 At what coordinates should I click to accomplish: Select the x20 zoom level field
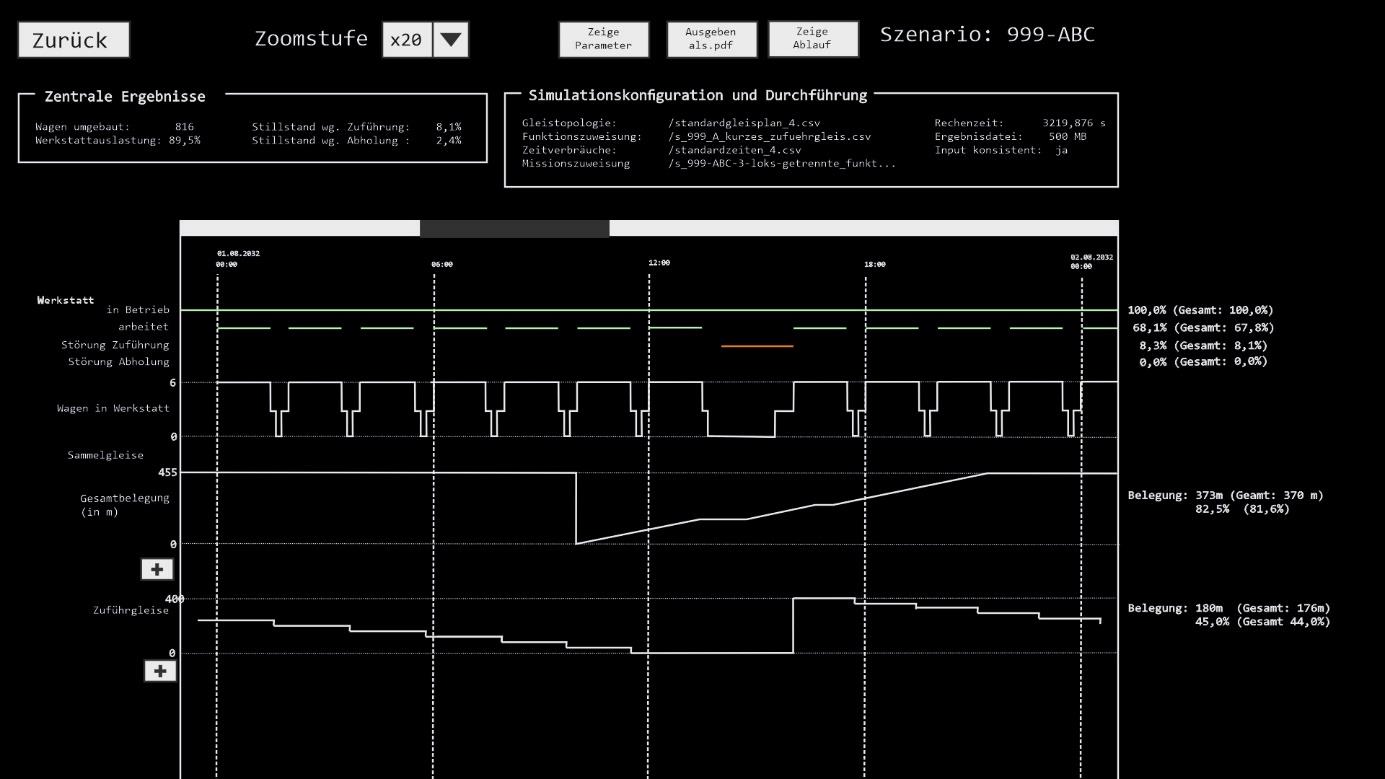point(406,39)
